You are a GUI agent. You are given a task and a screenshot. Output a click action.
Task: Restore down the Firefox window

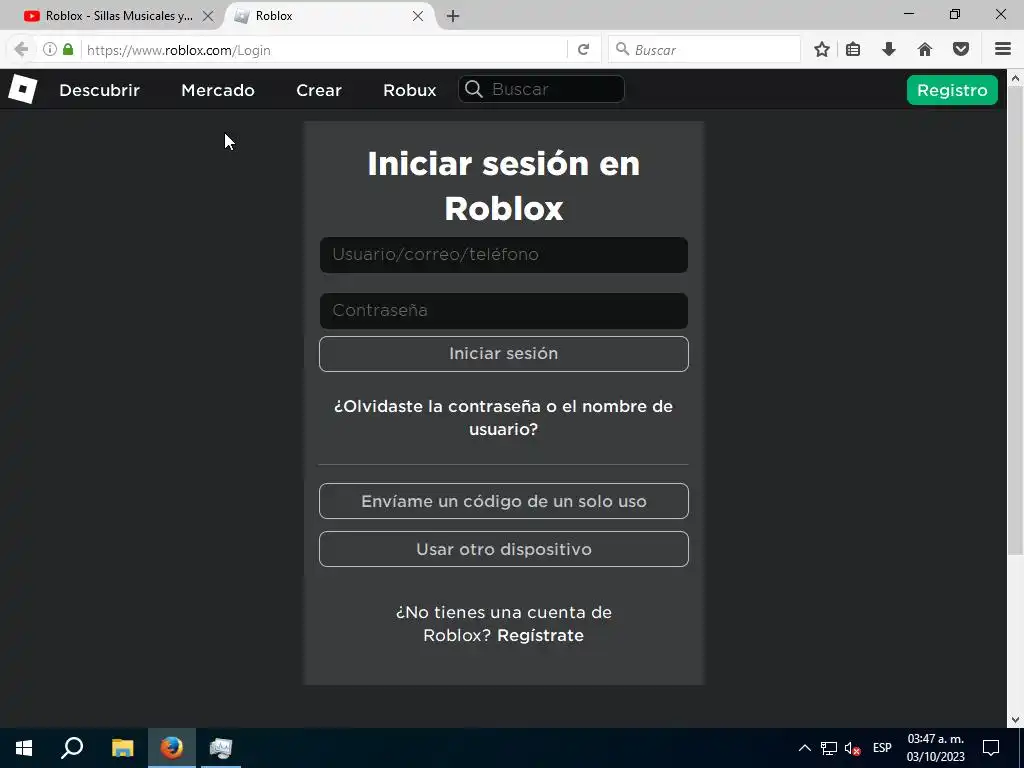(955, 14)
